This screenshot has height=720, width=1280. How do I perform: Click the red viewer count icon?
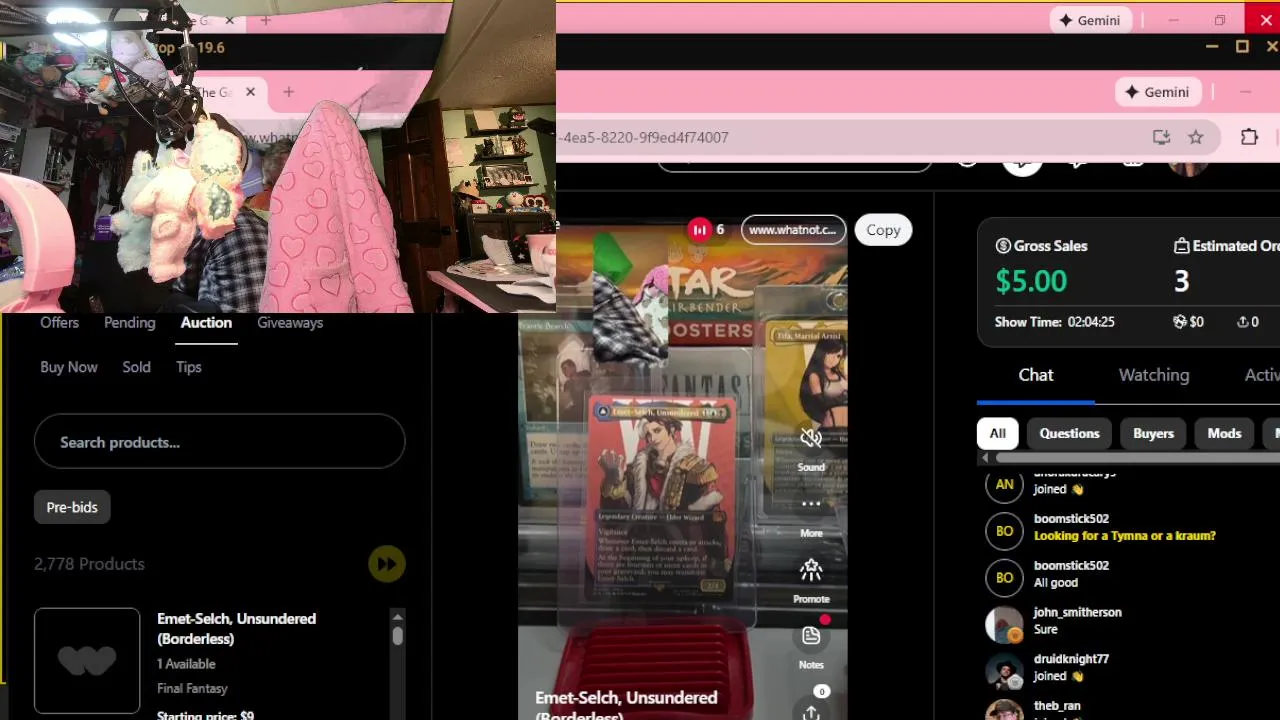699,230
